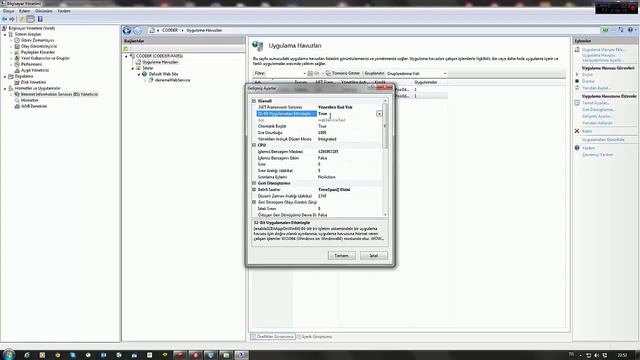Select Olay Görüntüleyicisi in the tree

click(x=39, y=46)
